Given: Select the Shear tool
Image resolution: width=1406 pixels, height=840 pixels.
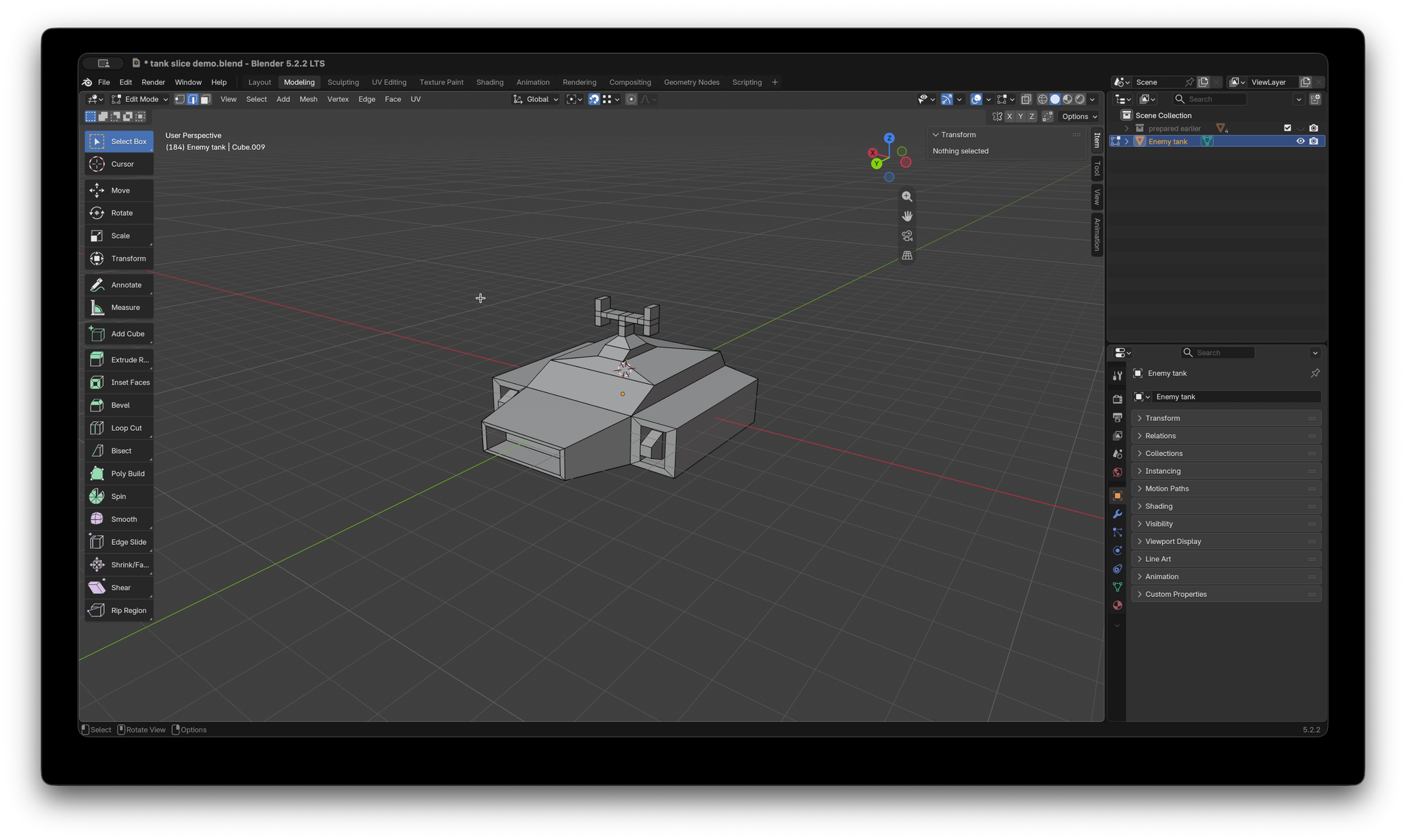Looking at the screenshot, I should click(x=119, y=588).
